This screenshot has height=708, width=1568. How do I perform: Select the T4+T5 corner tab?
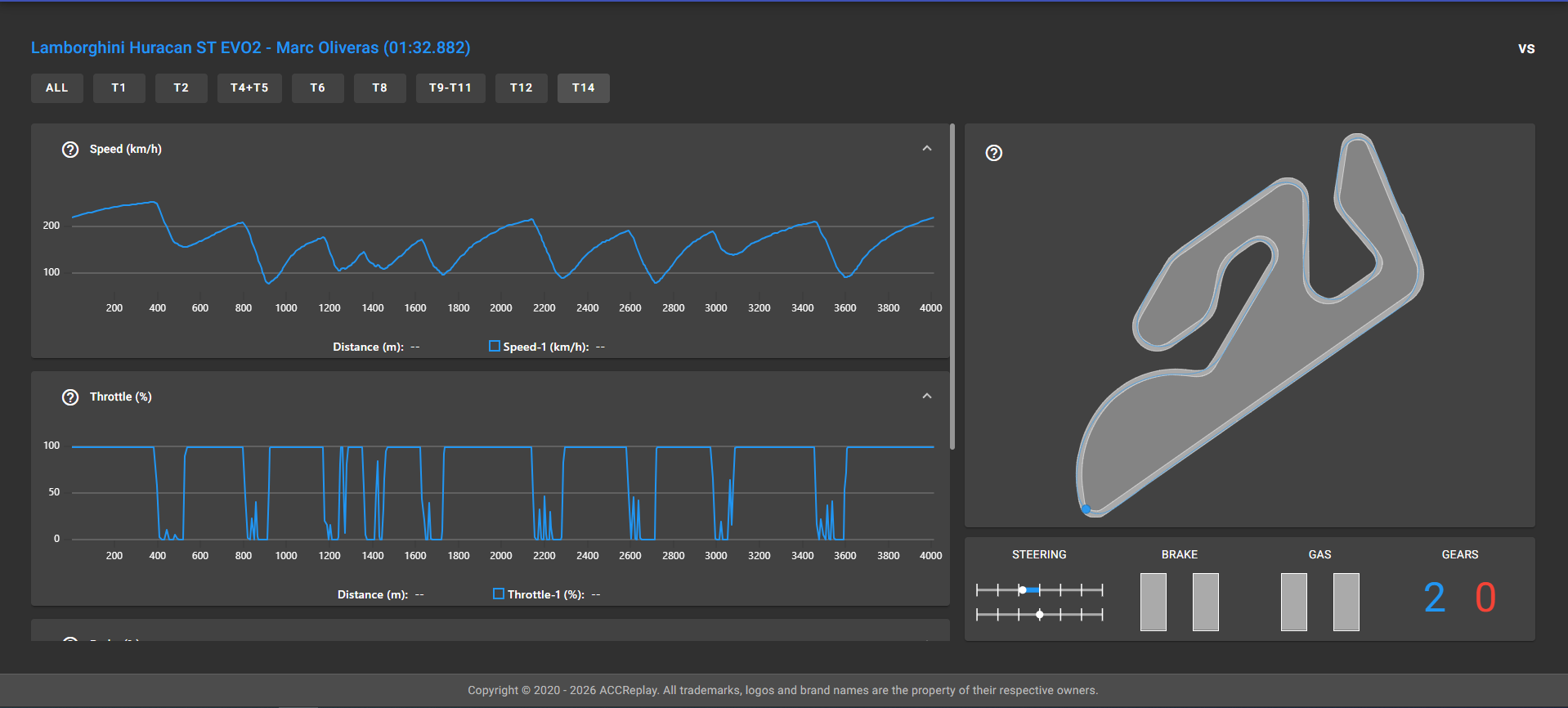(x=249, y=88)
